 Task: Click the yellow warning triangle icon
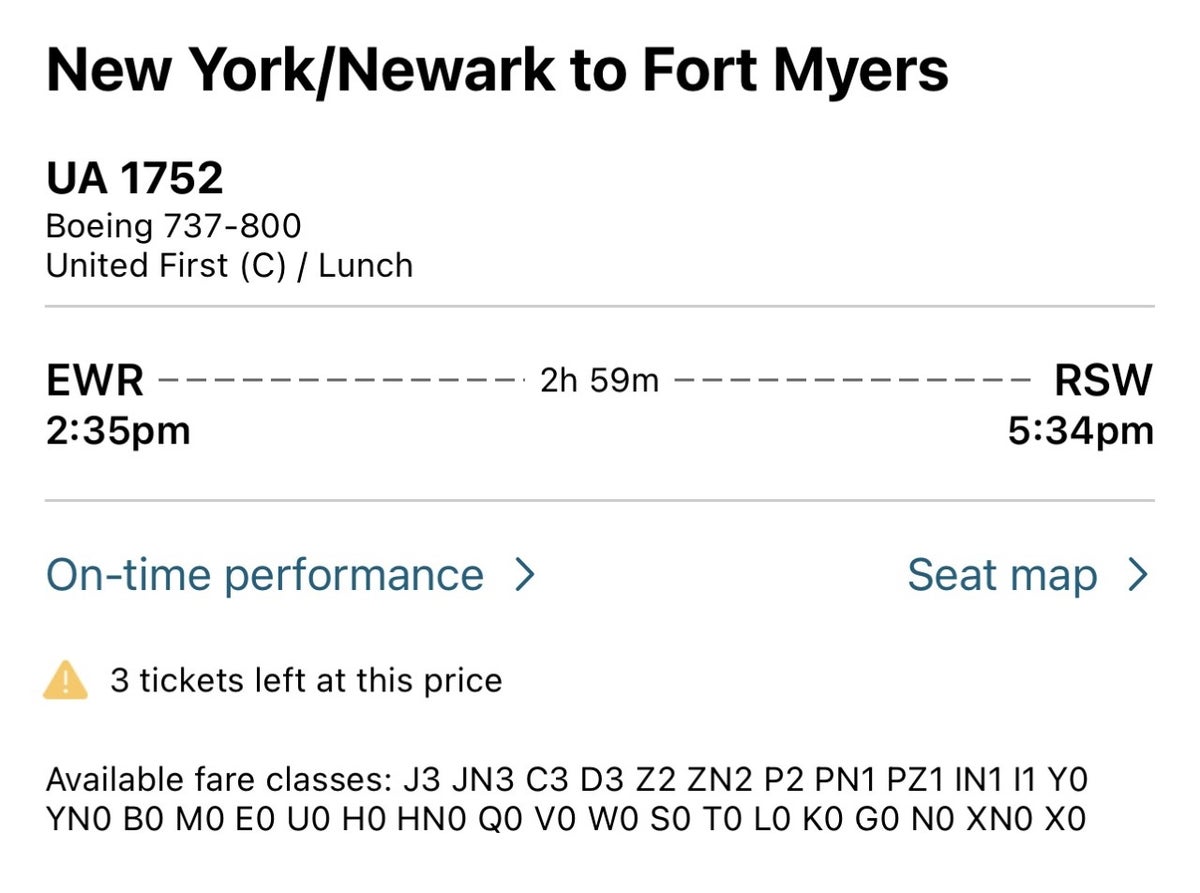[66, 680]
